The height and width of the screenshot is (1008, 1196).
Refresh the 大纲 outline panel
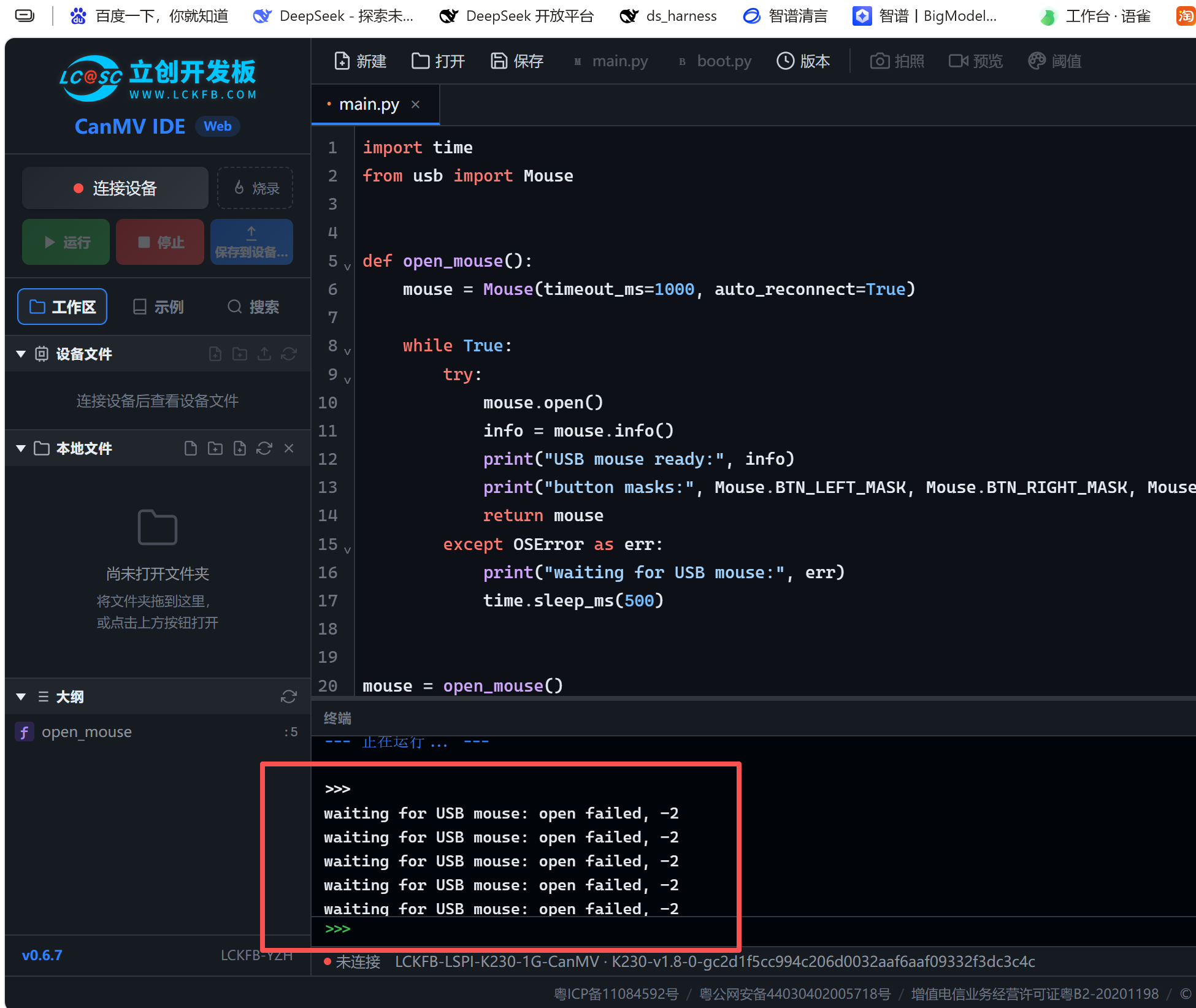pyautogui.click(x=289, y=697)
